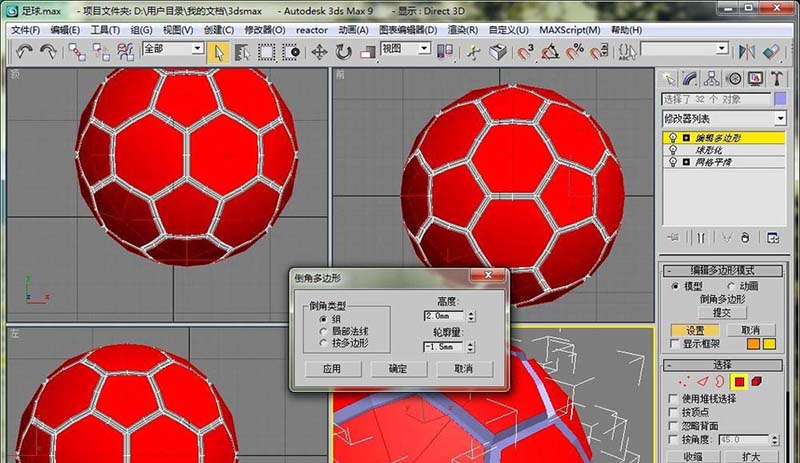This screenshot has height=463, width=800.
Task: Expand the 网格平滑 modifier stack entry
Action: pos(686,162)
